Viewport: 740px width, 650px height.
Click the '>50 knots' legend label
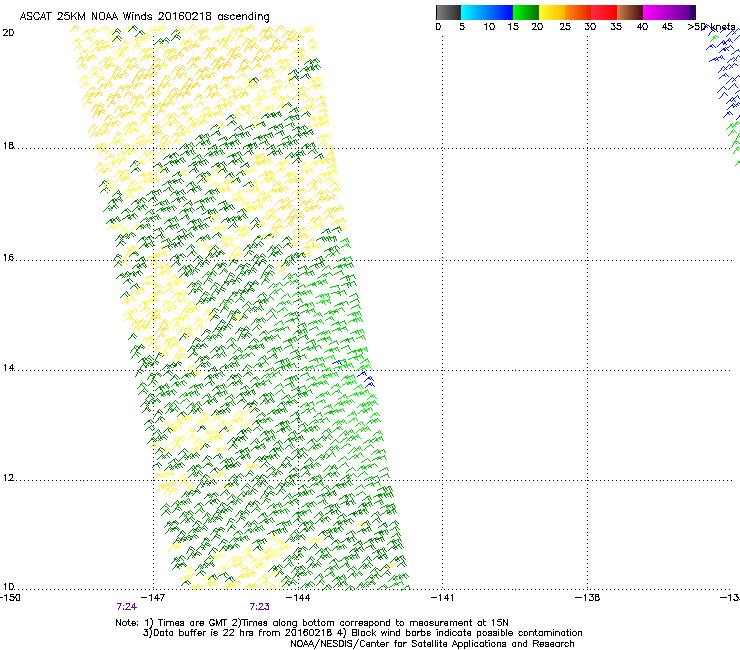(x=711, y=27)
